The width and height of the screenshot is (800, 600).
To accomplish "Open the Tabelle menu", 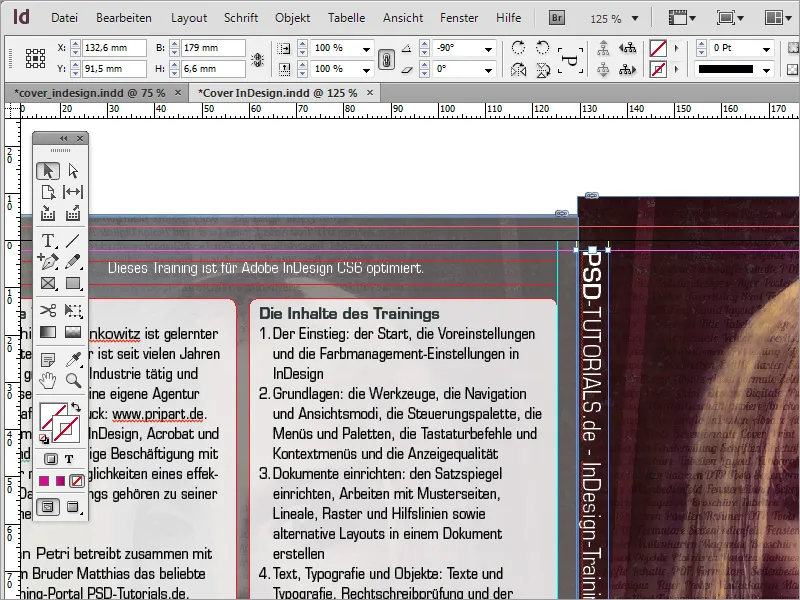I will click(346, 18).
